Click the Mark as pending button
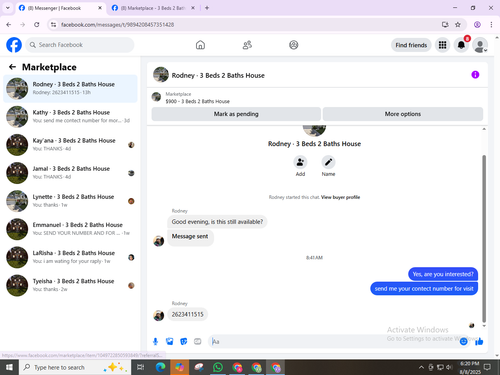The width and height of the screenshot is (500, 375). 236,114
